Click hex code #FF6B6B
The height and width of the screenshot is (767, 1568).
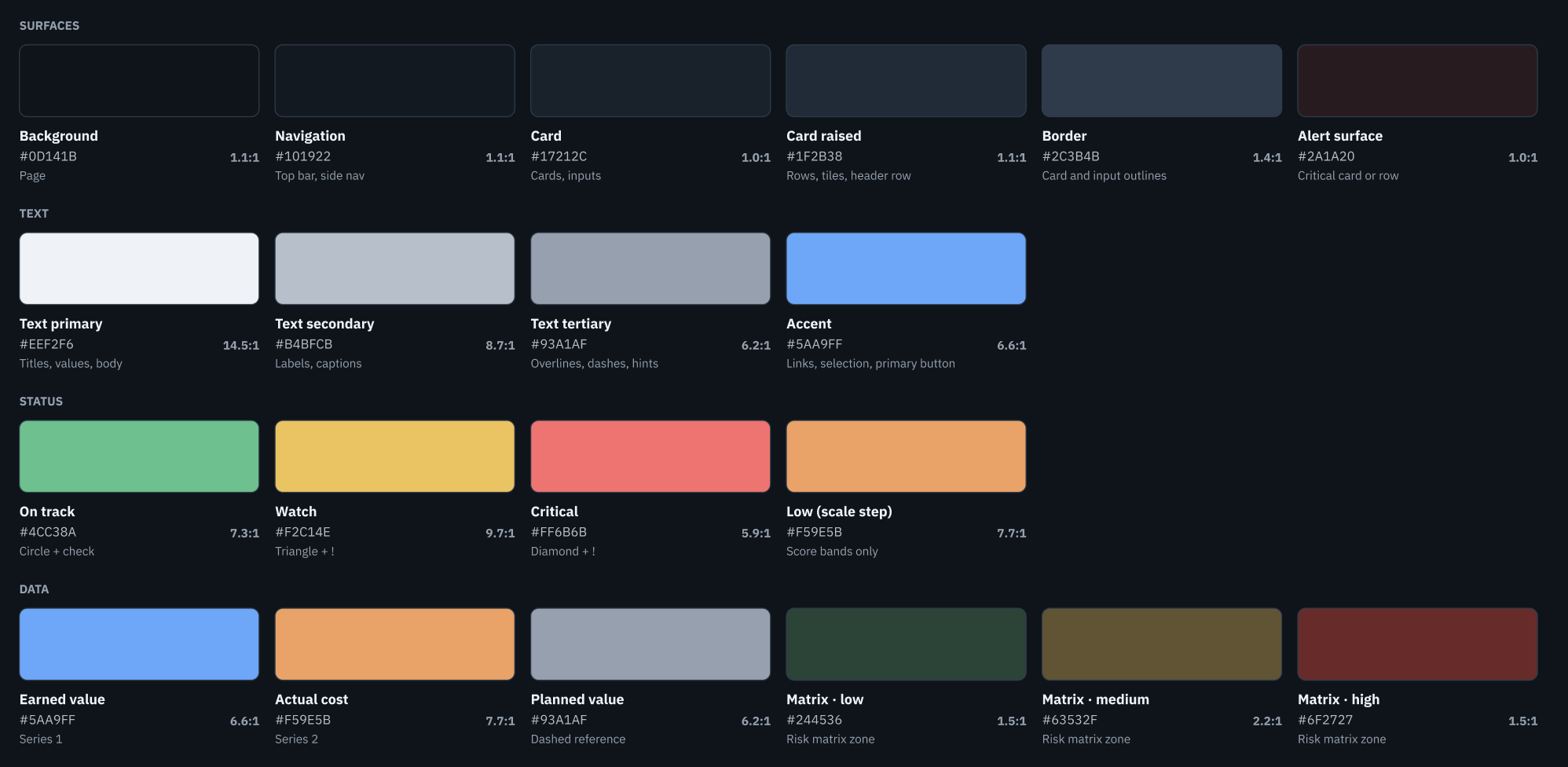(559, 532)
